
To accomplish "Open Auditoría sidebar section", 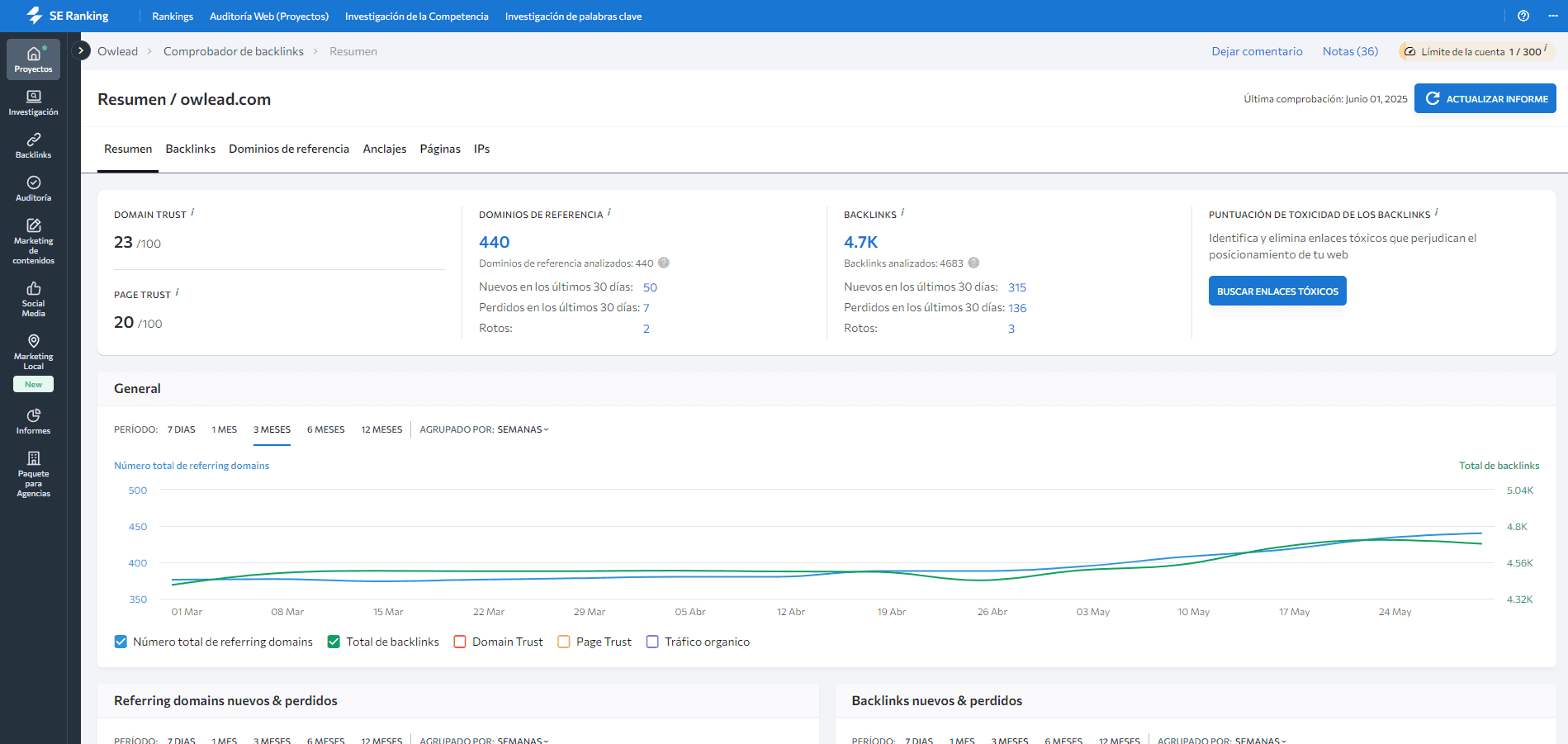I will tap(33, 188).
